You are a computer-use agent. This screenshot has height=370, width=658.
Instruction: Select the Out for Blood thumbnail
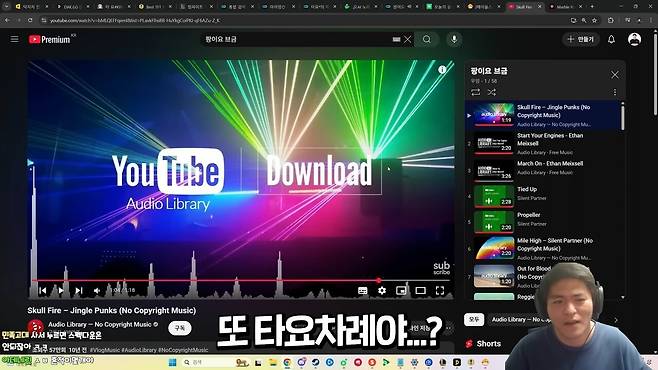pyautogui.click(x=494, y=276)
